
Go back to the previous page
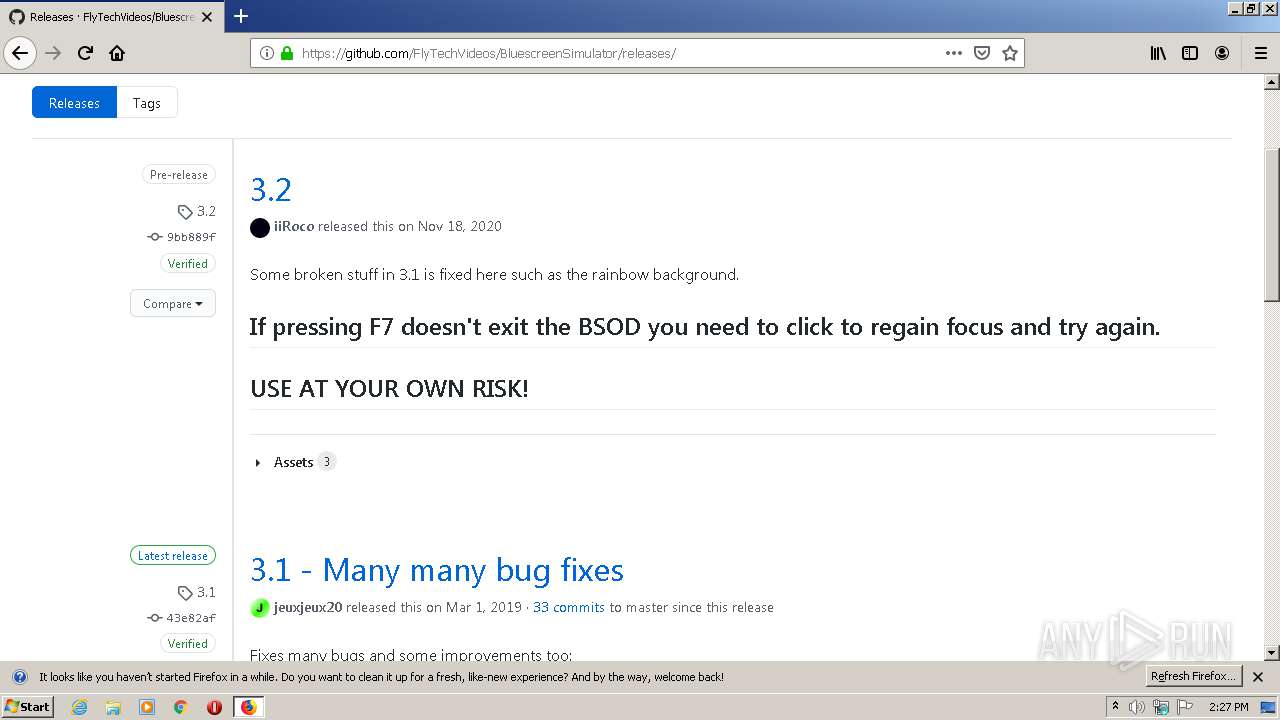20,53
